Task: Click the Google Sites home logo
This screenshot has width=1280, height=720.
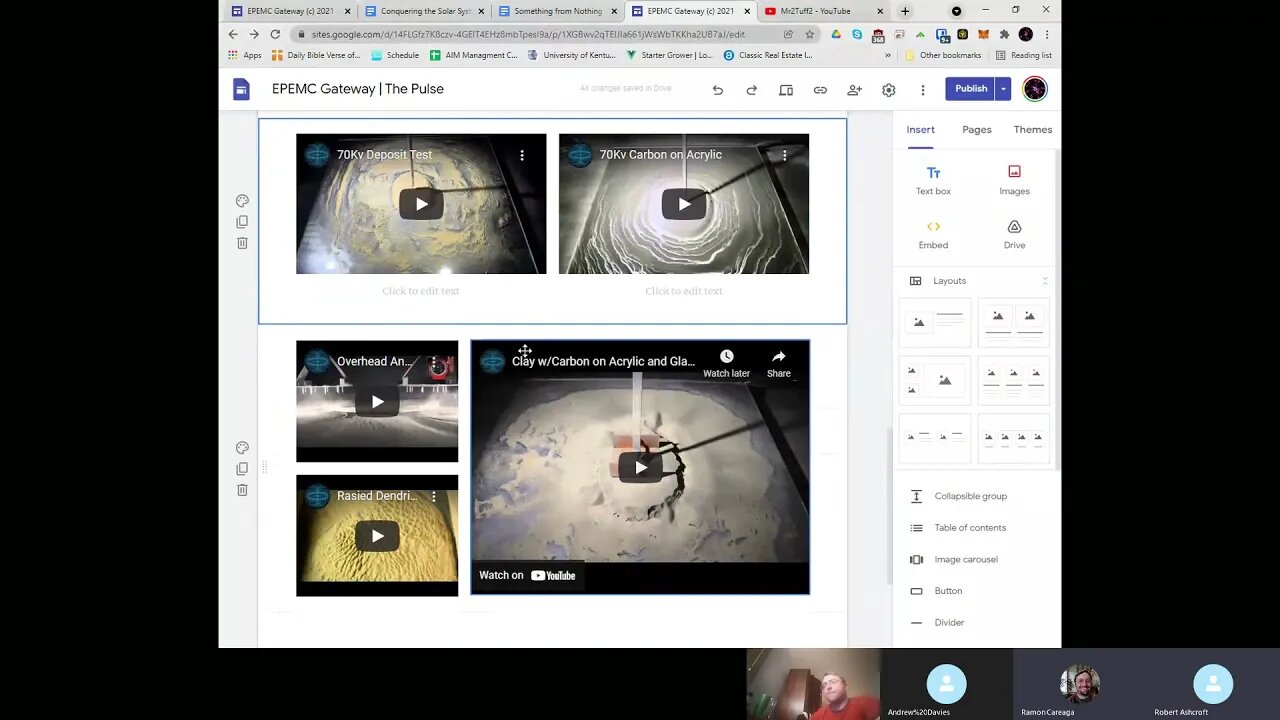Action: [x=241, y=89]
